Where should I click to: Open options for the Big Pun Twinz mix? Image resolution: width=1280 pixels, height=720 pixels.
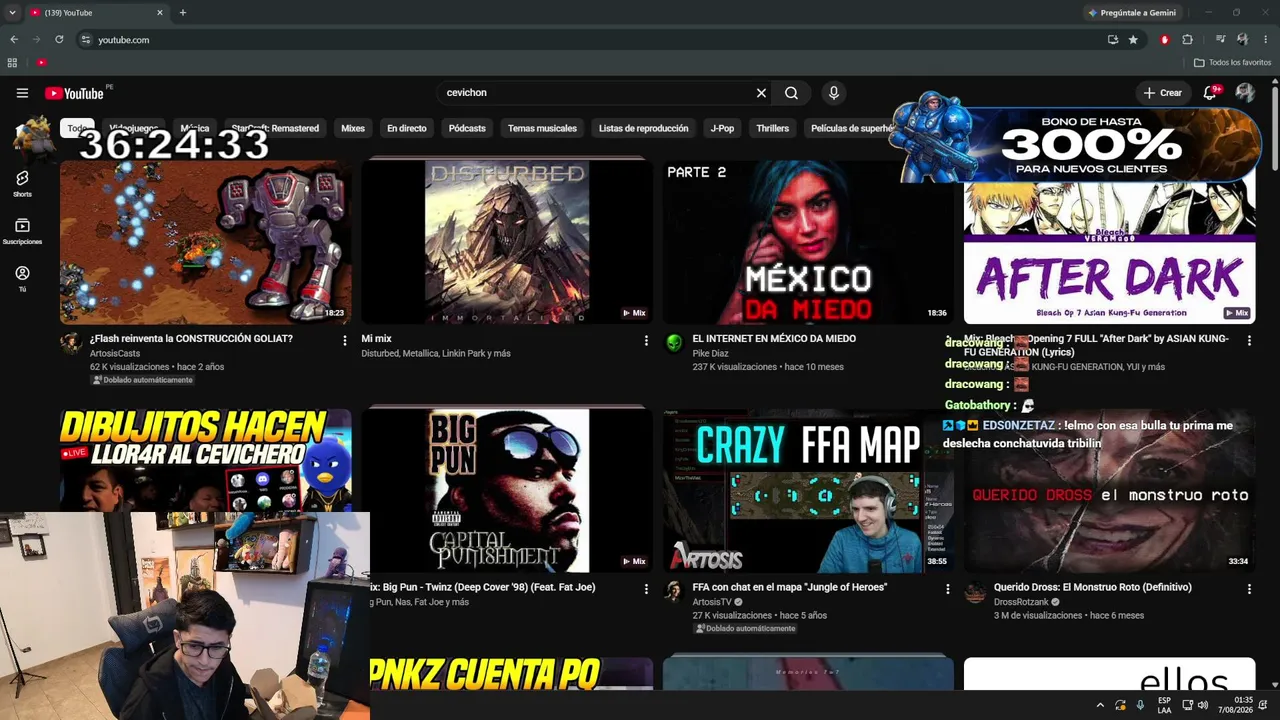(646, 589)
